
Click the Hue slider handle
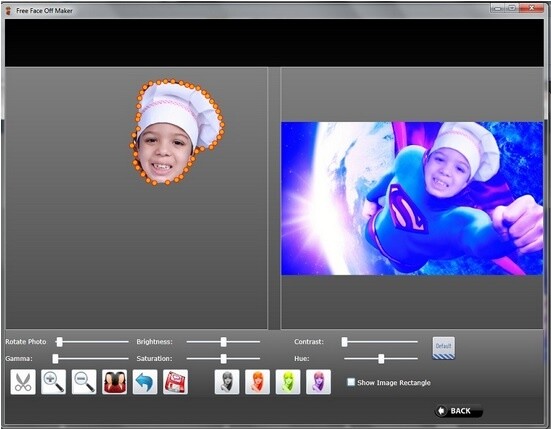(381, 358)
